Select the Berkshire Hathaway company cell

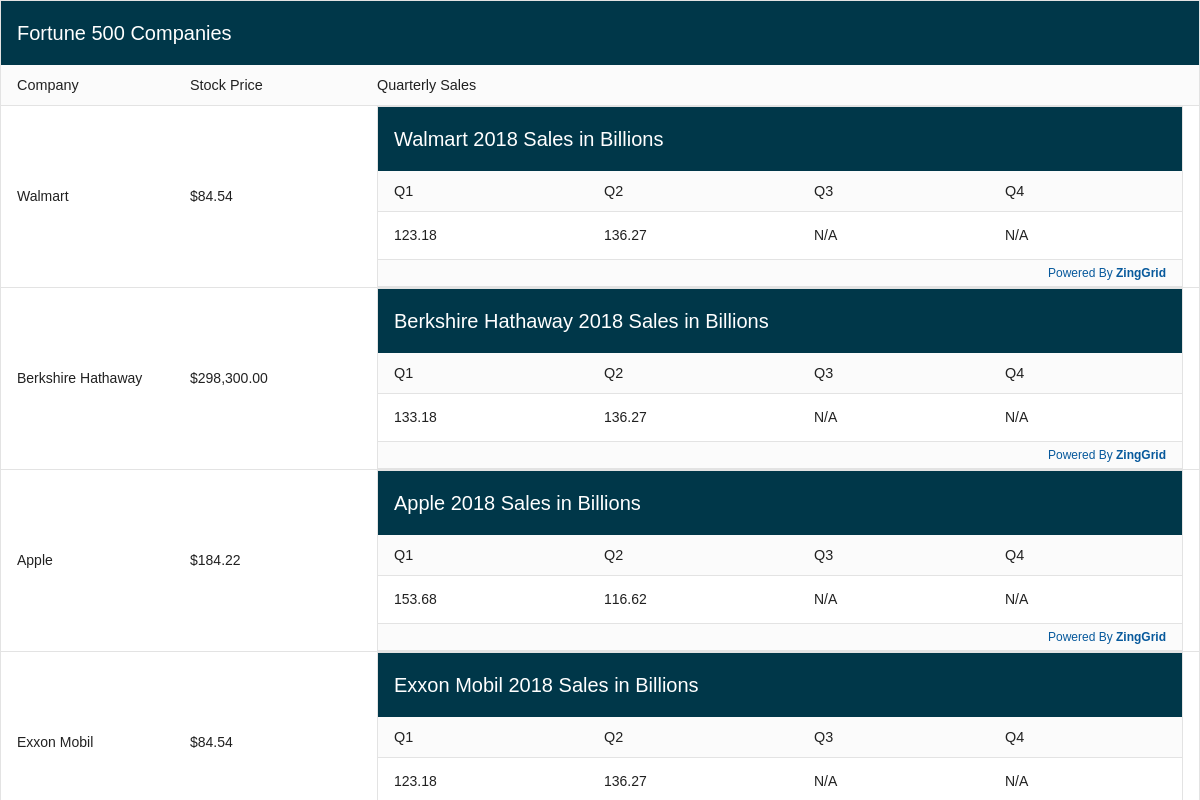79,378
